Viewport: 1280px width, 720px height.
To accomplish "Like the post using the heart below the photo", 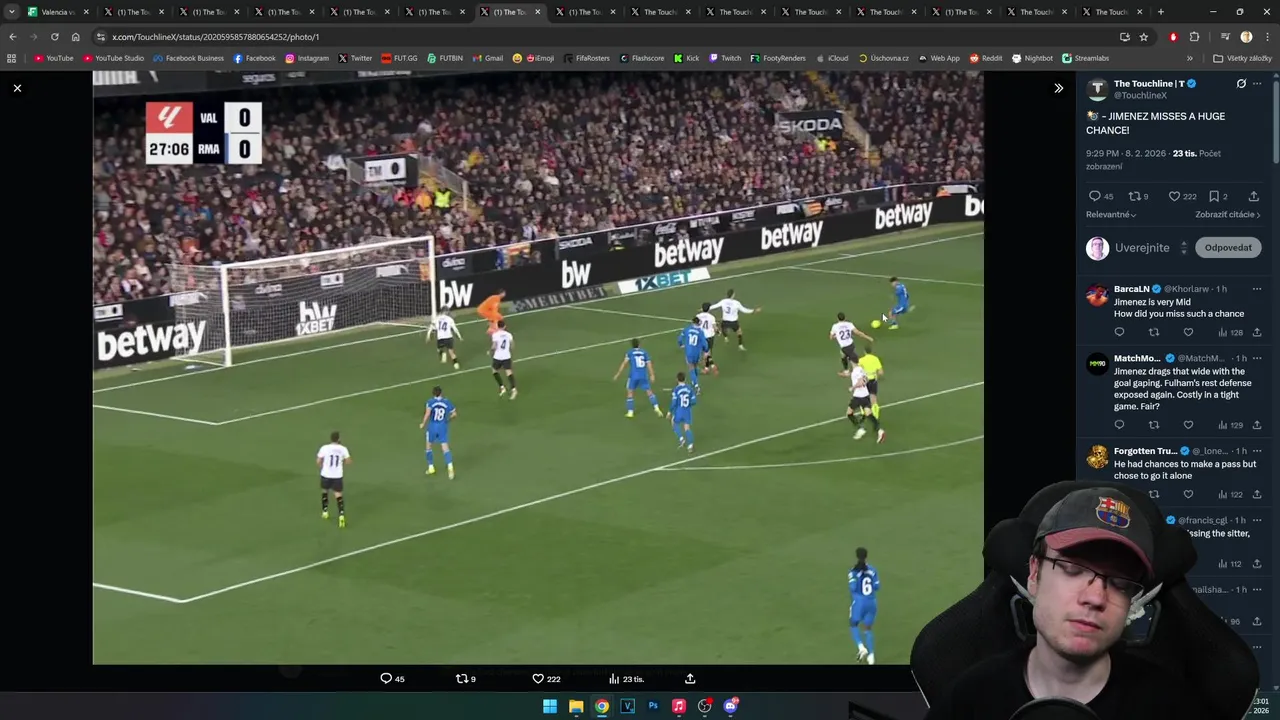I will 538,679.
